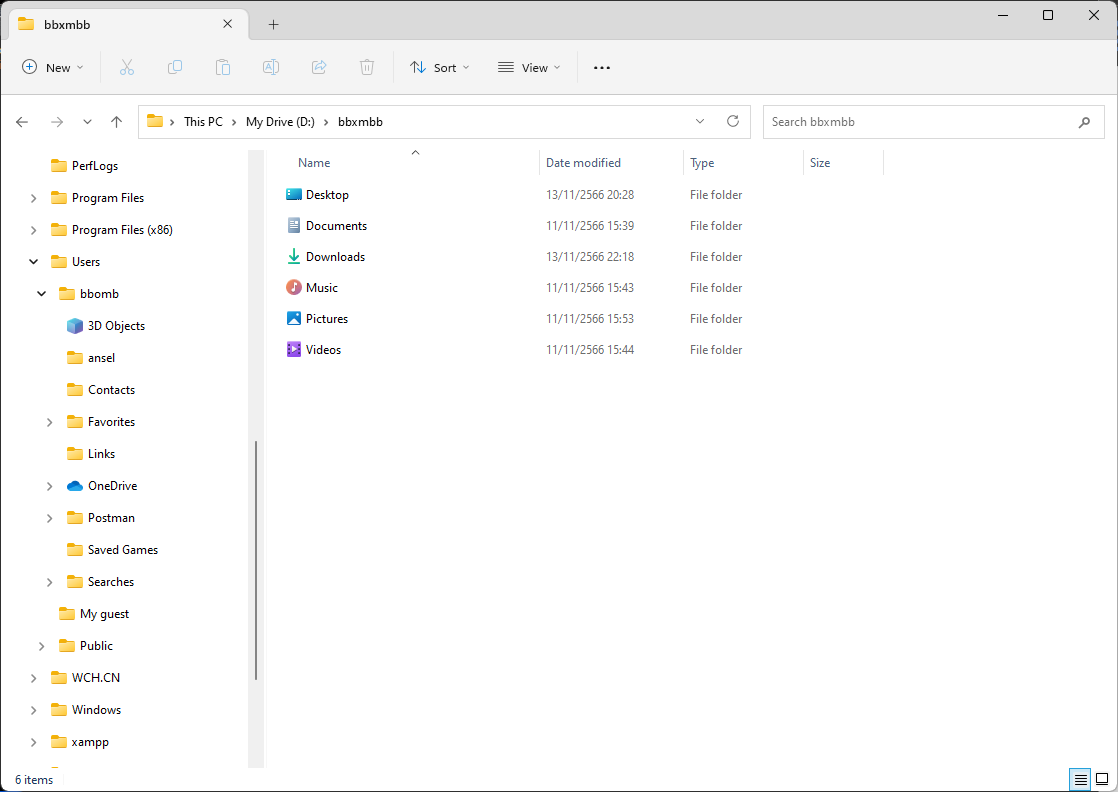Click the Delete trash icon

367,67
